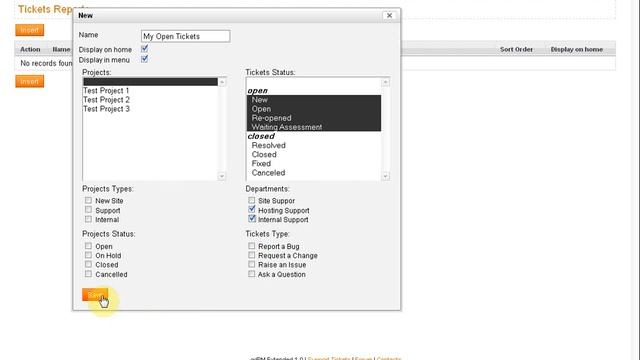This screenshot has width=640, height=360.
Task: Select the Open ticket status in list
Action: click(313, 109)
